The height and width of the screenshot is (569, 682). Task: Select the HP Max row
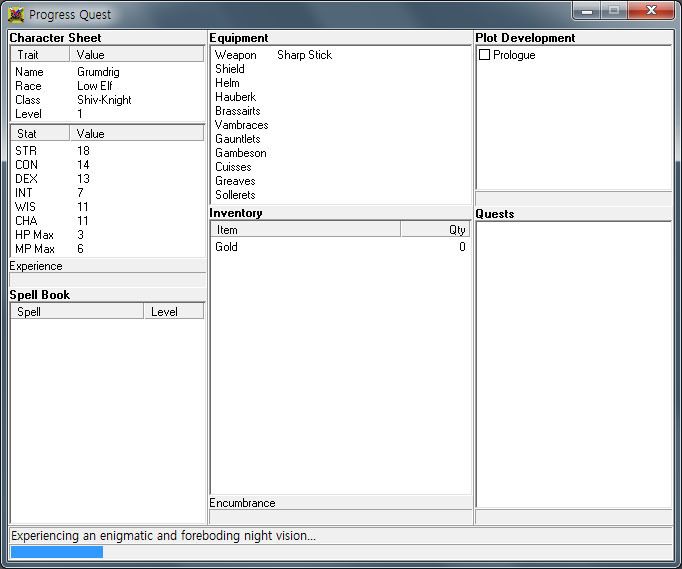pyautogui.click(x=107, y=234)
